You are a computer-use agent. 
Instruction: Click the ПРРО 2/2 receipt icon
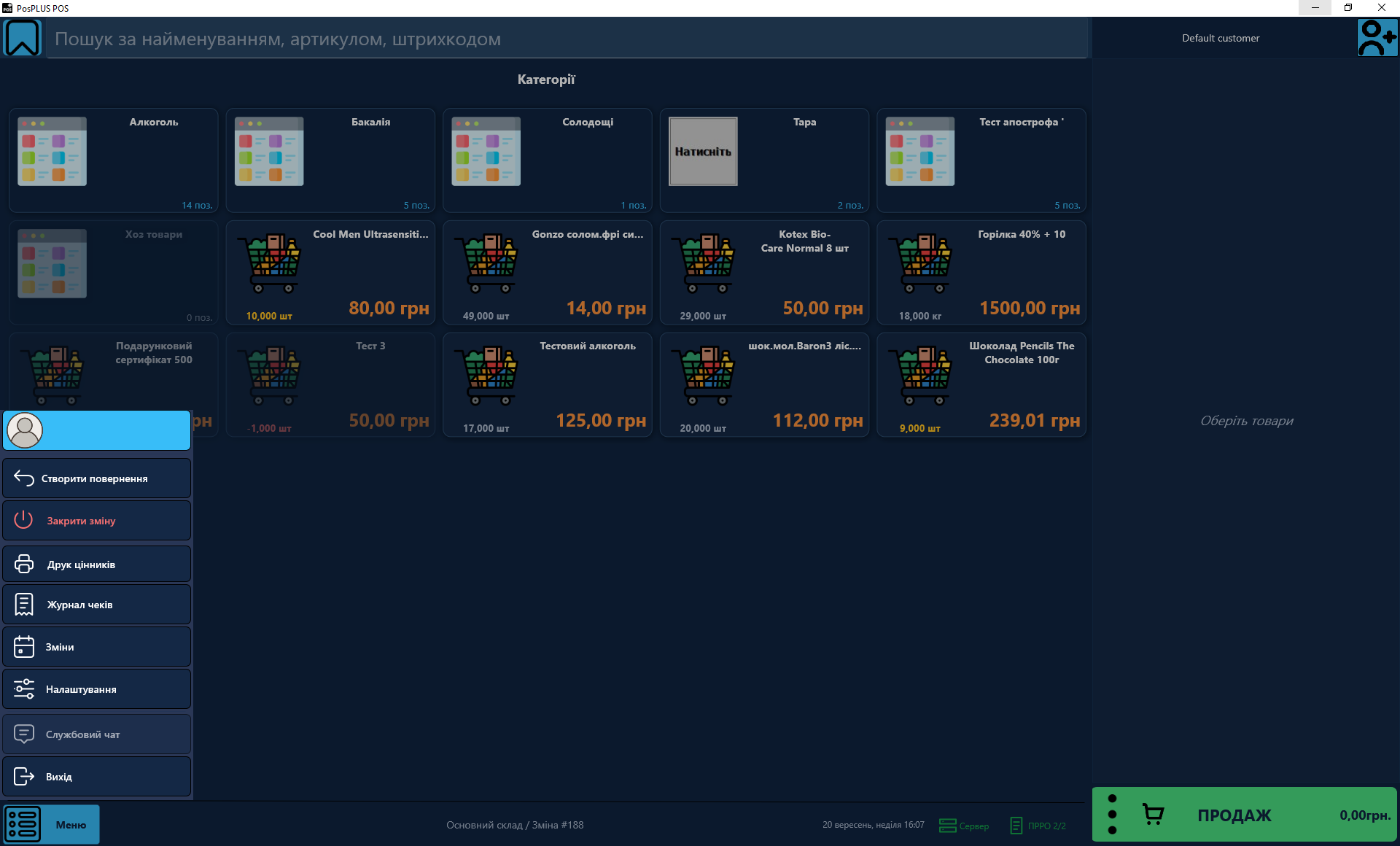click(1016, 826)
